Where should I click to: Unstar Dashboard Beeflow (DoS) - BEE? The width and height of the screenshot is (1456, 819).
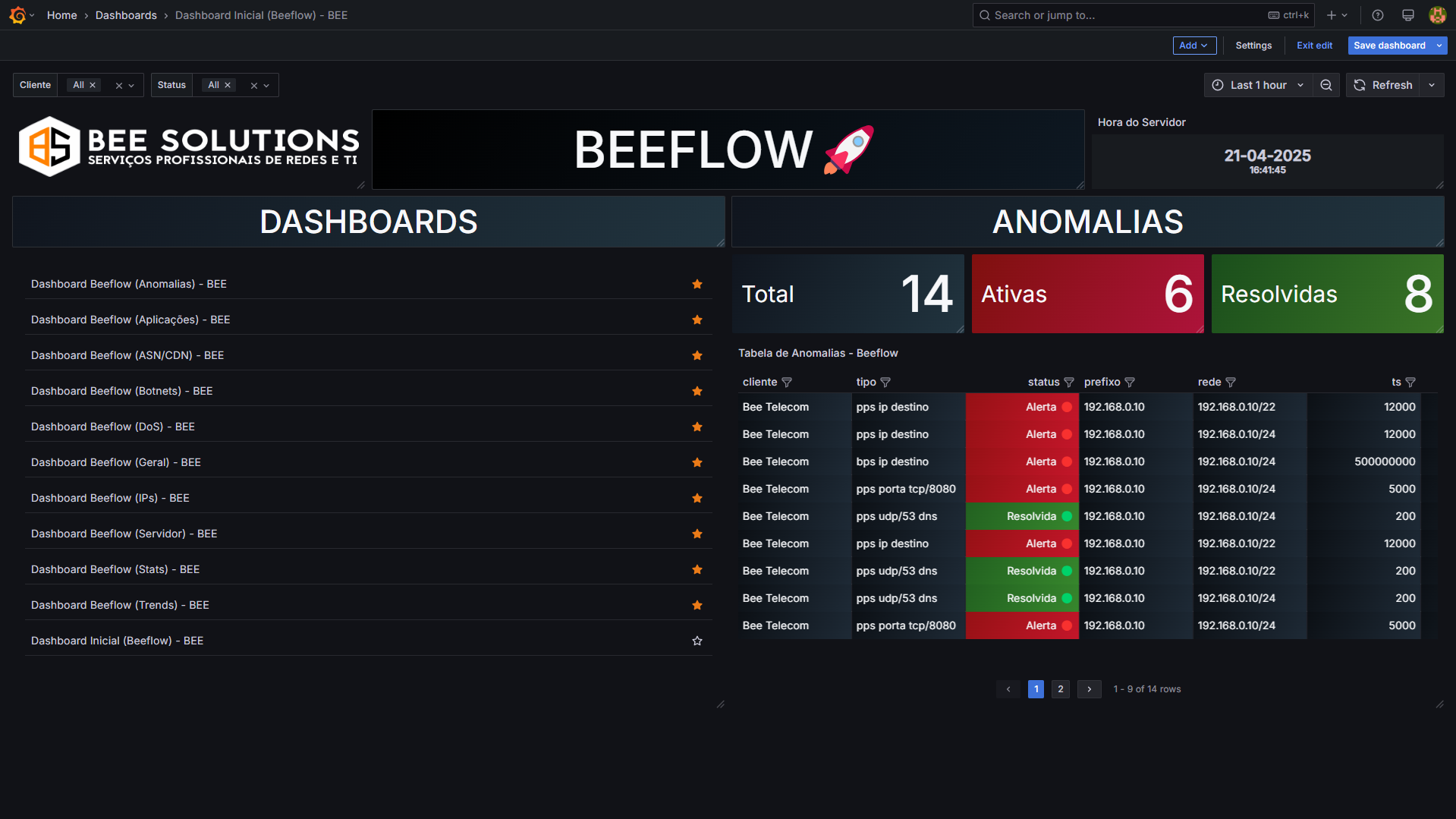697,427
